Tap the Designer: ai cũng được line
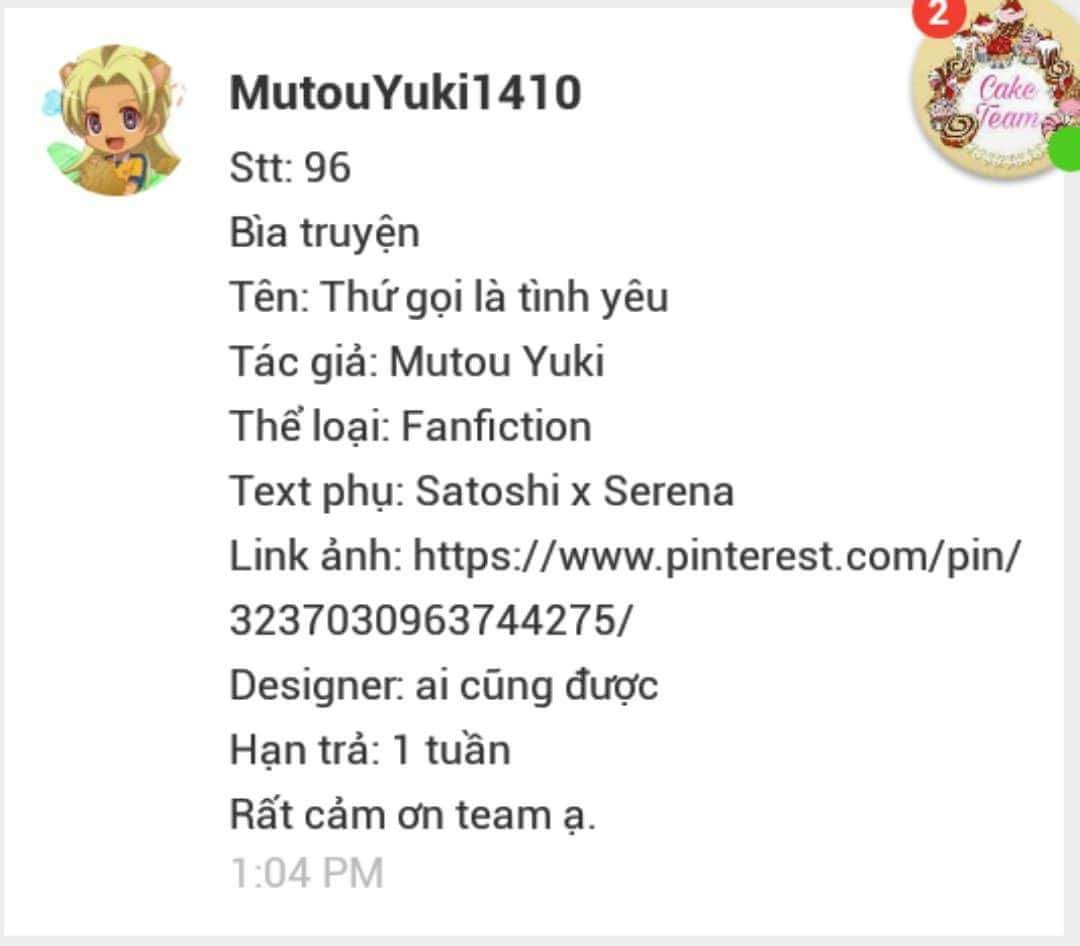This screenshot has width=1080, height=946. tap(444, 686)
